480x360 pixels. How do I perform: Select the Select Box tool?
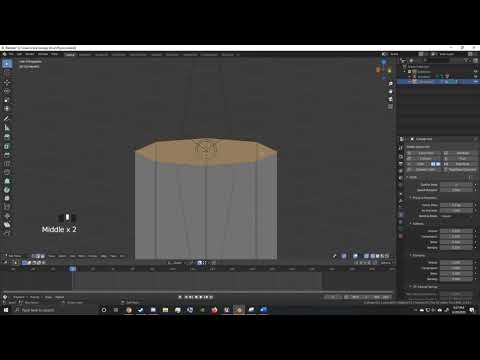pos(7,64)
